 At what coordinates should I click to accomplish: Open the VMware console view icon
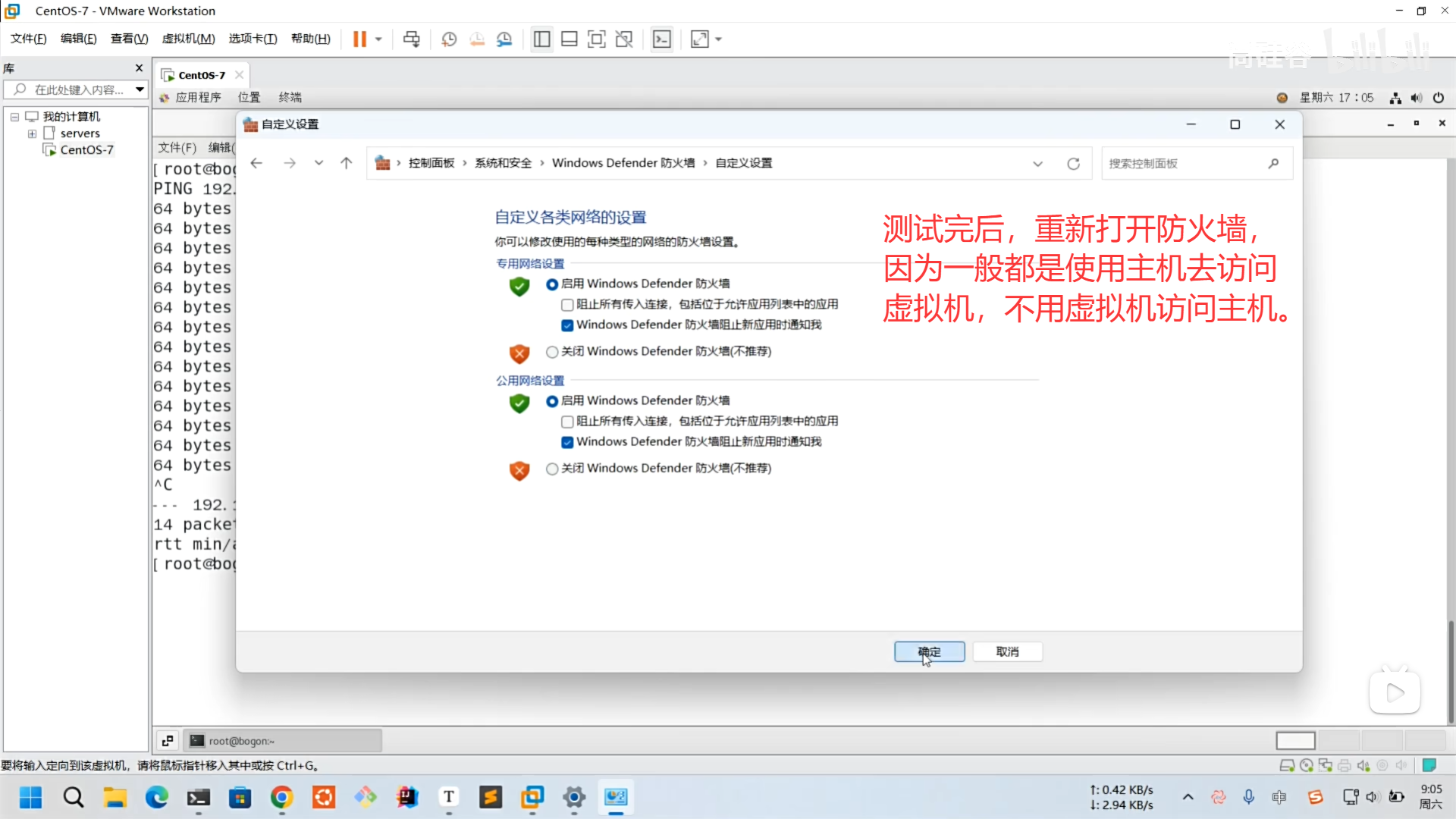tap(662, 39)
